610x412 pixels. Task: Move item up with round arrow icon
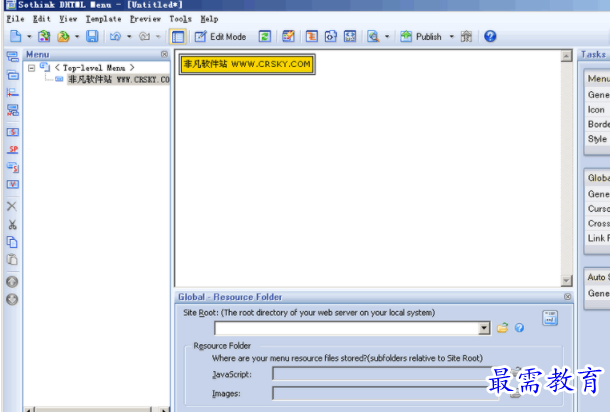[12, 282]
